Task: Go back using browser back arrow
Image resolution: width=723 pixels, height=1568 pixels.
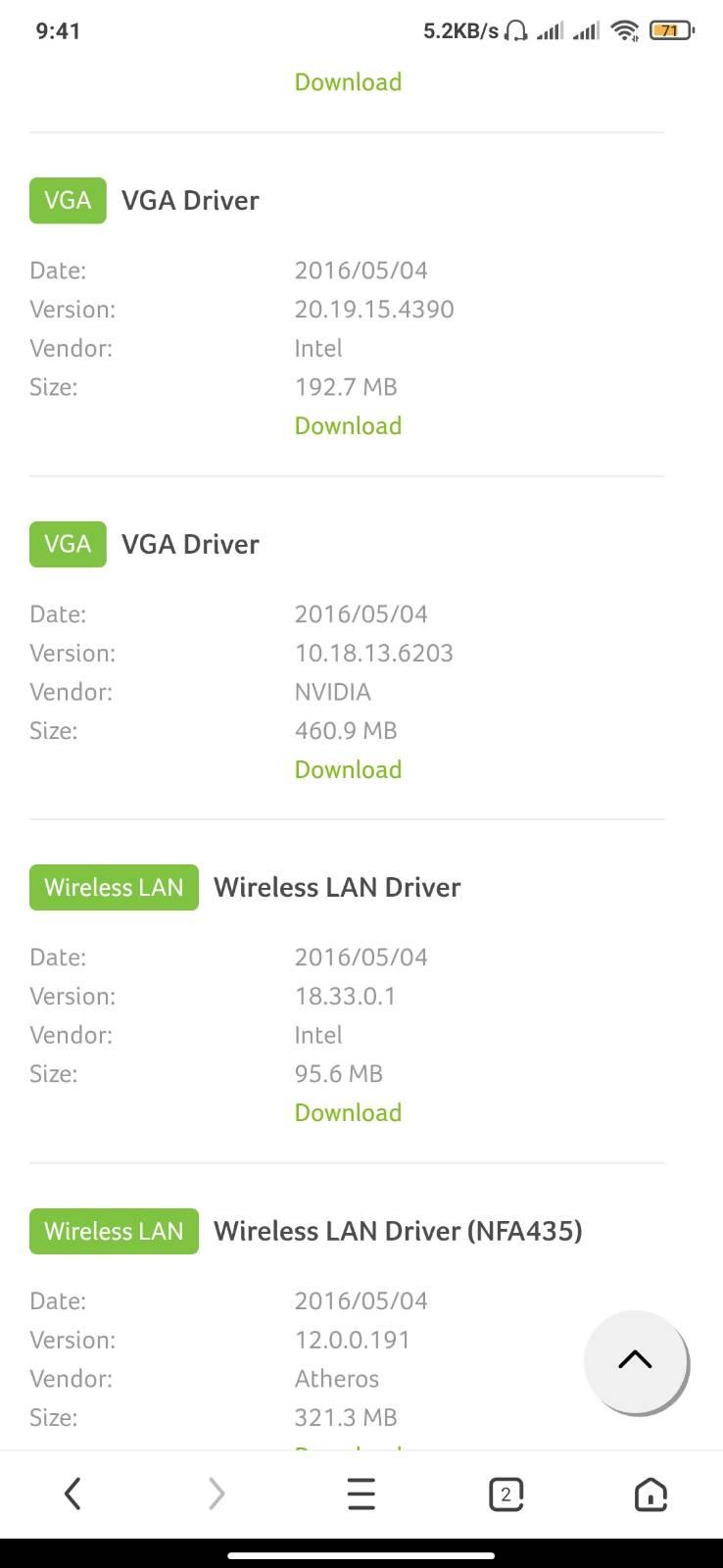Action: click(x=72, y=1494)
